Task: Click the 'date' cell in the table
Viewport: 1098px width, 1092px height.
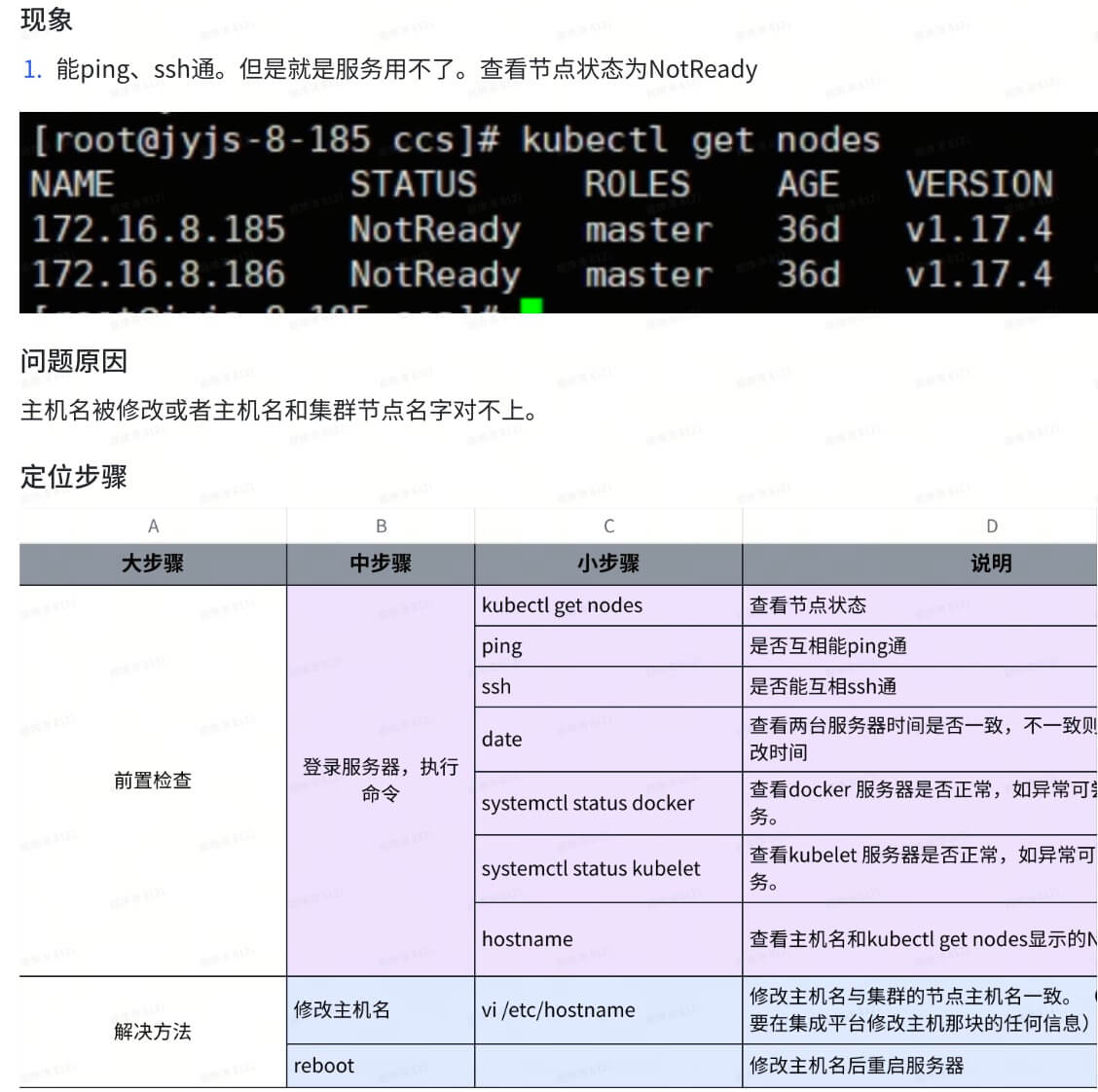Action: [x=608, y=740]
